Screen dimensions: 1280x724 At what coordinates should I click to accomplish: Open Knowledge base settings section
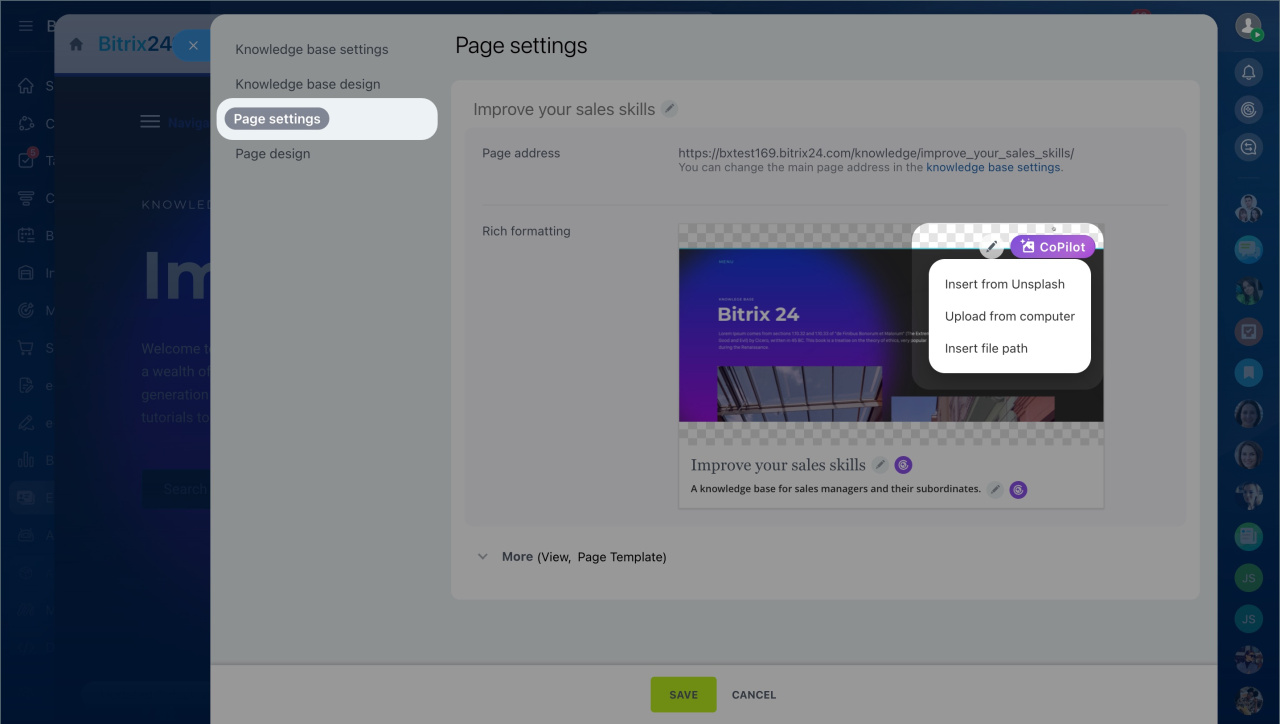pyautogui.click(x=311, y=49)
